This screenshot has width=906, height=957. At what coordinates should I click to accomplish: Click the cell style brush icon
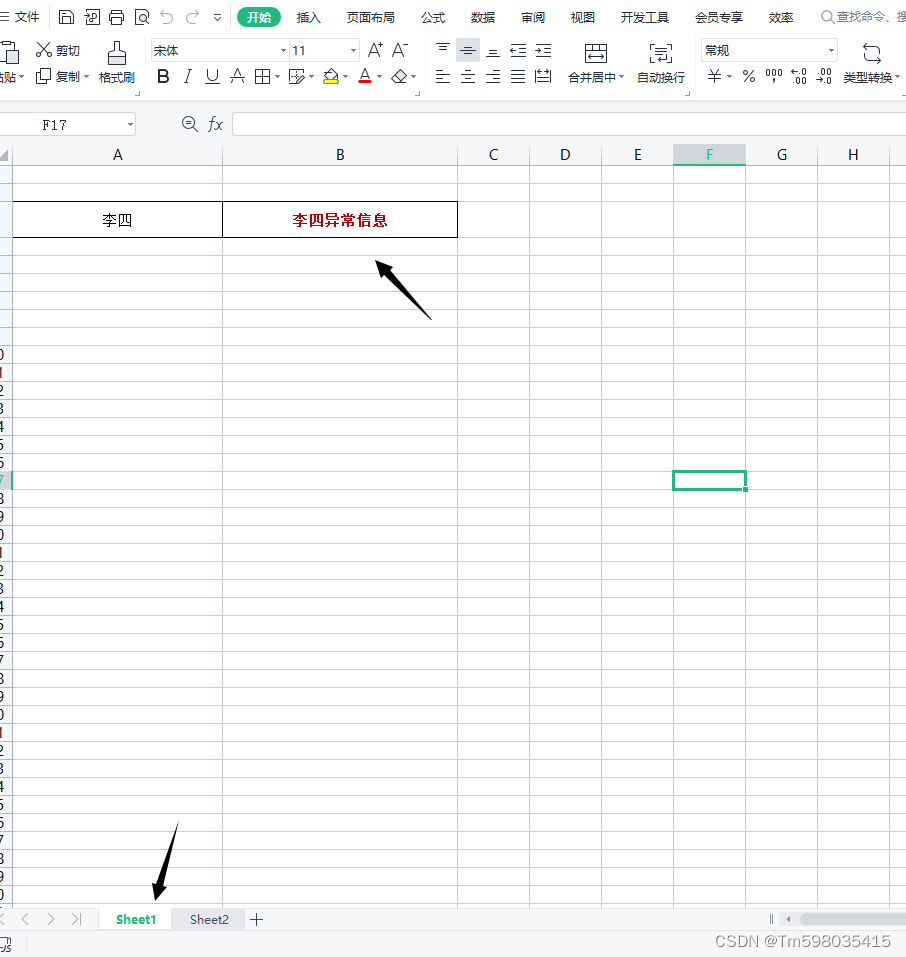pyautogui.click(x=297, y=76)
